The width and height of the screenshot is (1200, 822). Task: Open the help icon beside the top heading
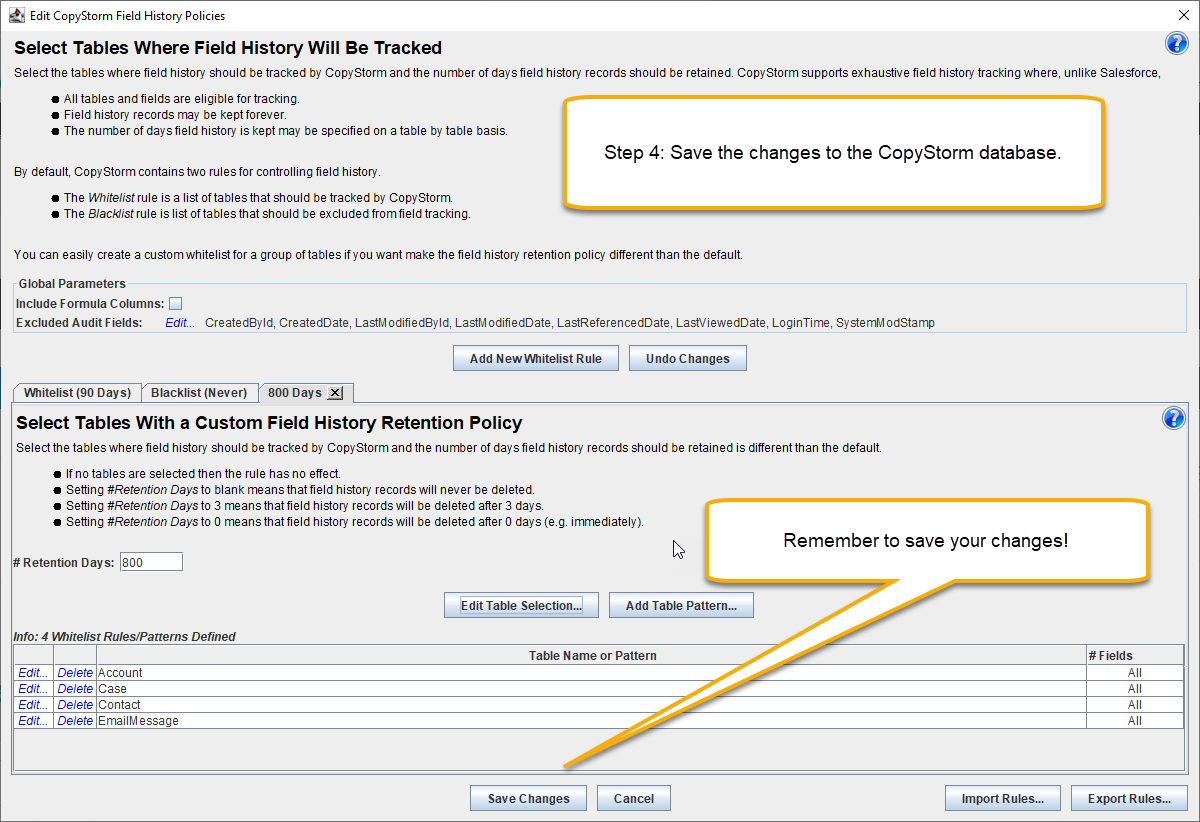(1176, 43)
